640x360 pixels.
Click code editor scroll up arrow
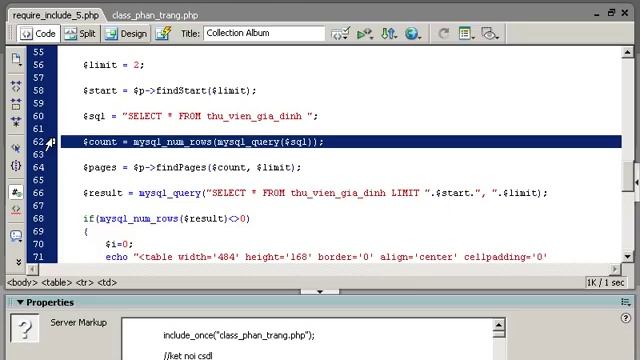coord(628,52)
